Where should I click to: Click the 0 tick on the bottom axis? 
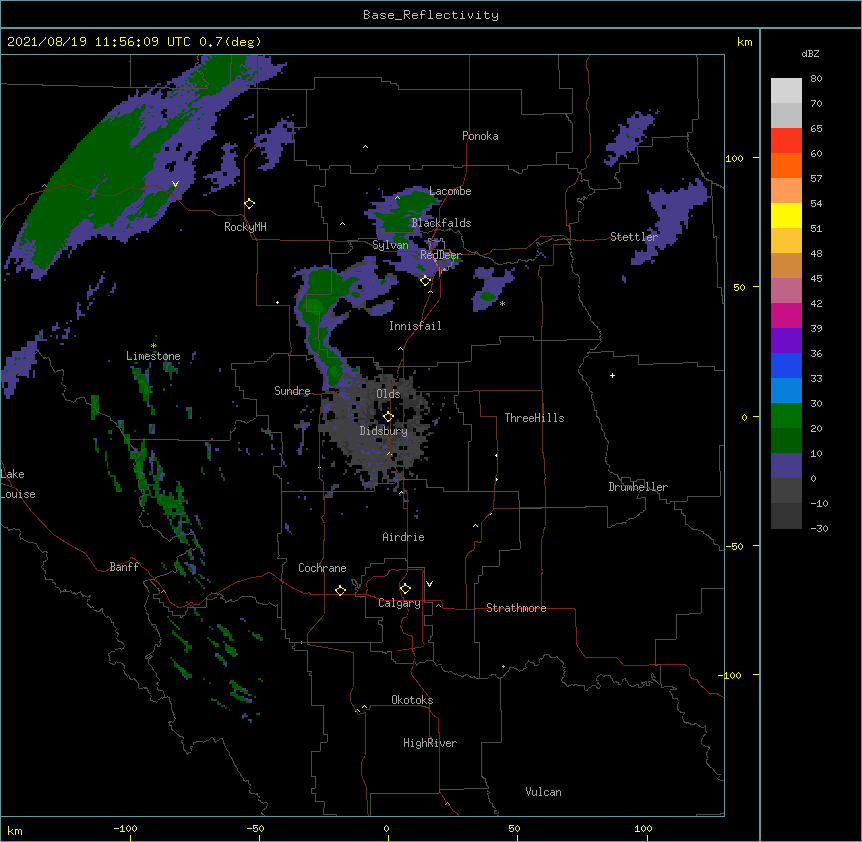[386, 828]
